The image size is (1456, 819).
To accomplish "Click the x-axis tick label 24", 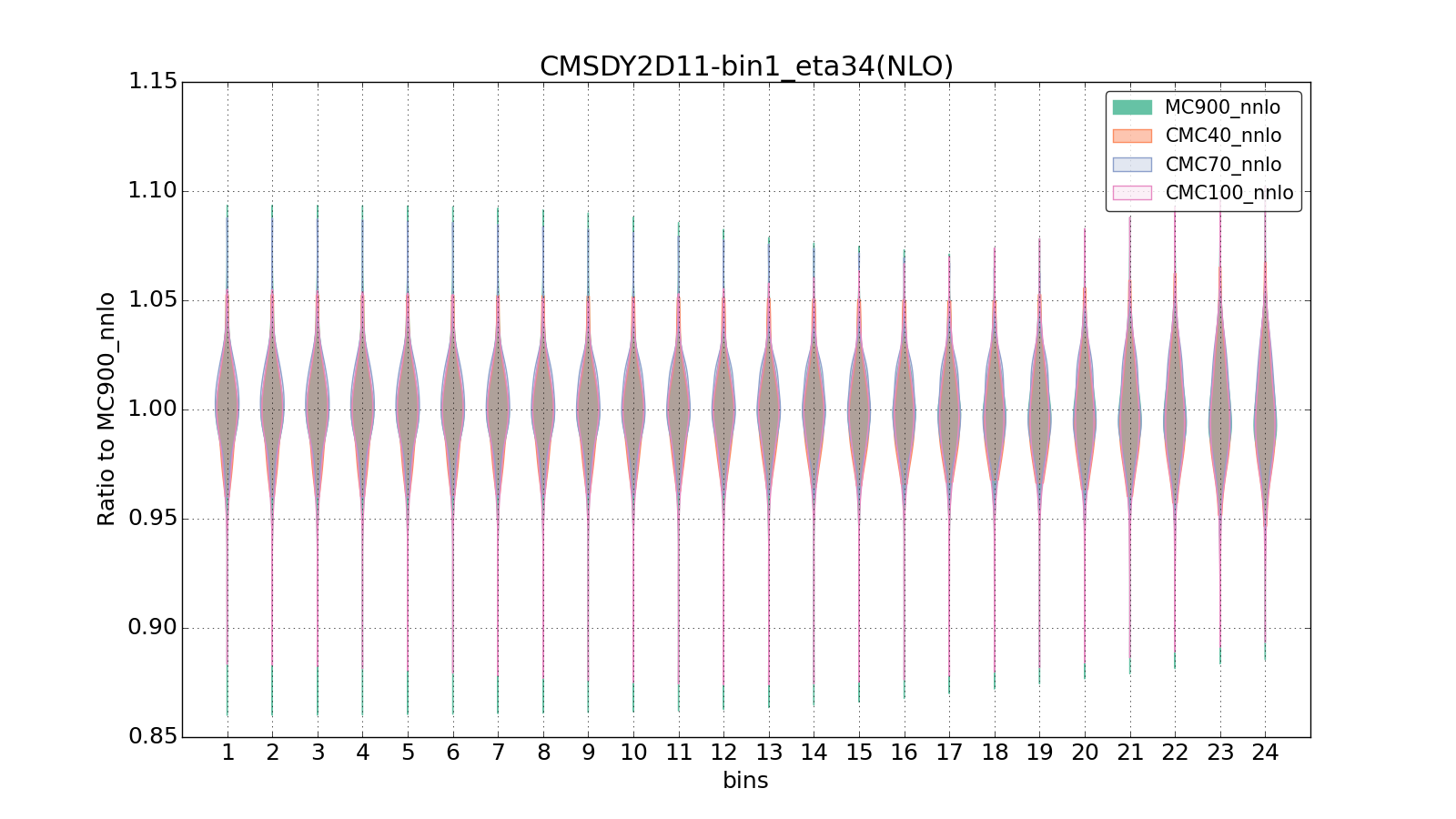I will [x=1265, y=753].
